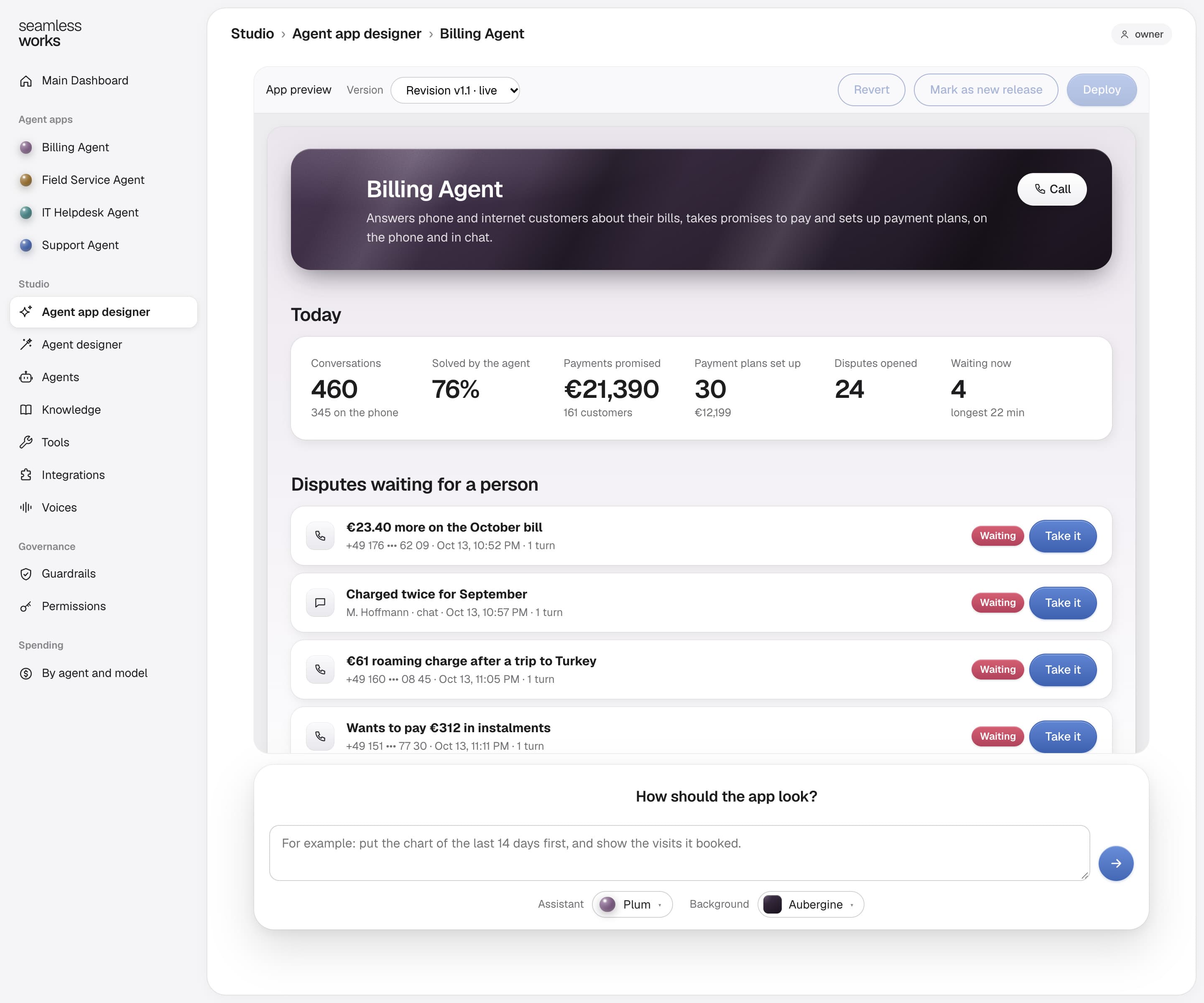This screenshot has width=1204, height=1003.
Task: Click the Support Agent blue orb icon
Action: (26, 245)
